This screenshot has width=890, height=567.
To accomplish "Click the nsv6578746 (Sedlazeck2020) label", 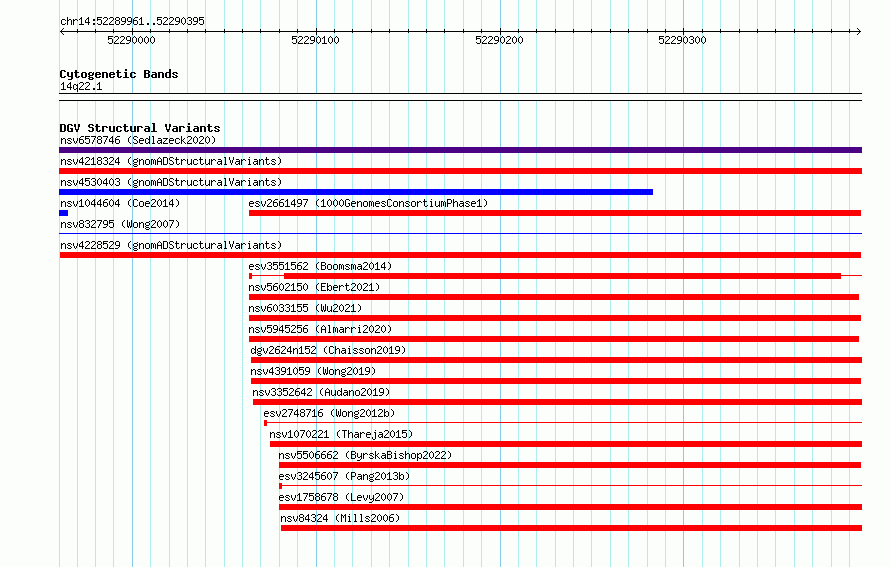I will 138,140.
